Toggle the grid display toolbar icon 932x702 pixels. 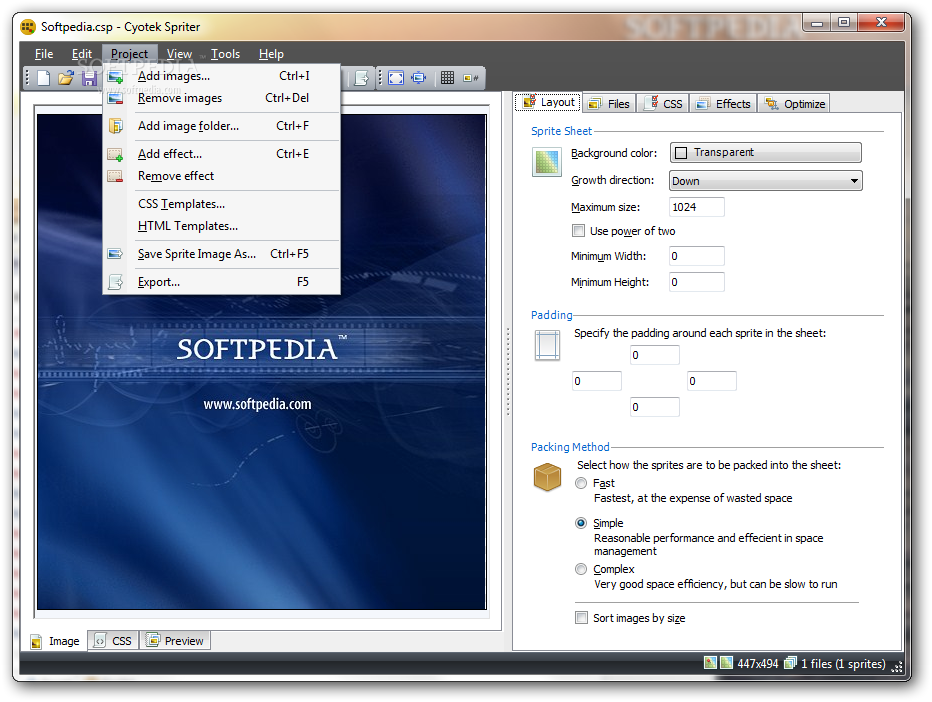point(448,78)
